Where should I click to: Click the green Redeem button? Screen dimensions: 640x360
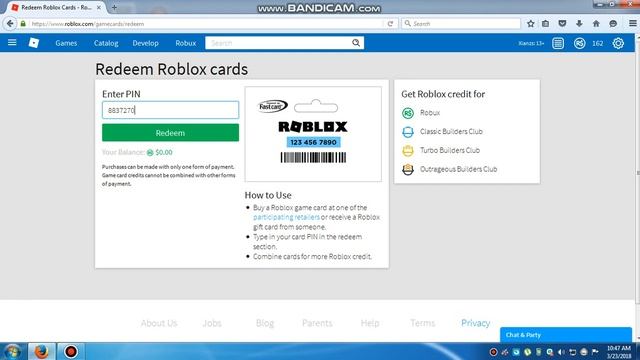click(x=170, y=133)
